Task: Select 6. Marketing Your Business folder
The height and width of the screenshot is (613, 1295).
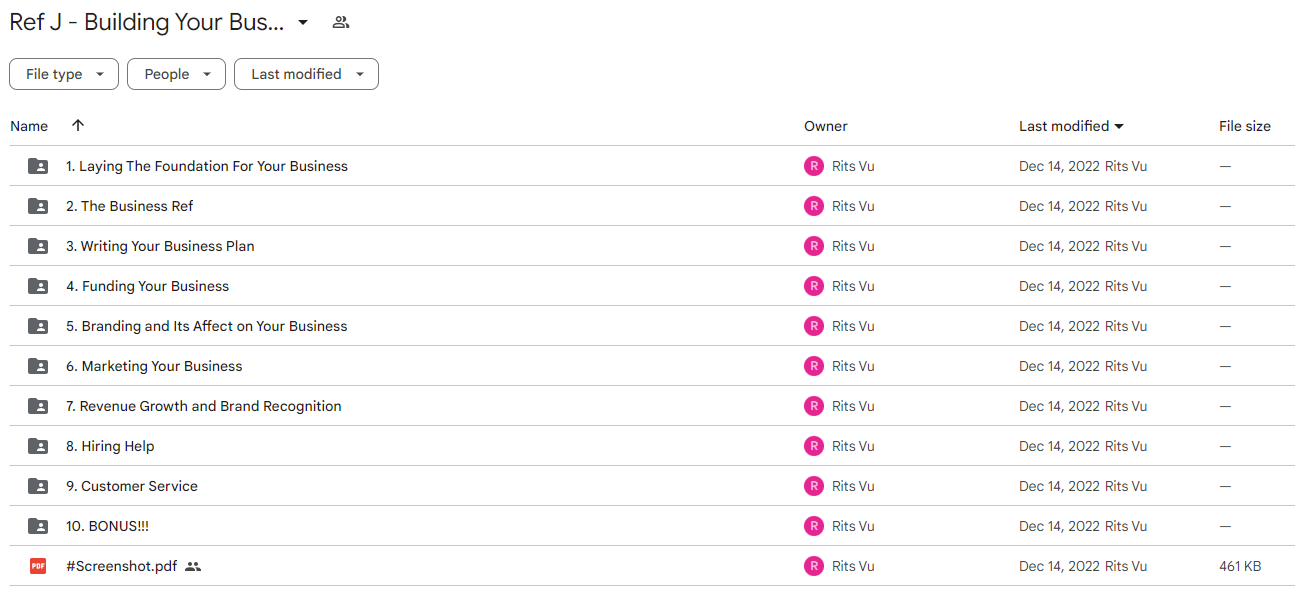Action: (x=648, y=366)
